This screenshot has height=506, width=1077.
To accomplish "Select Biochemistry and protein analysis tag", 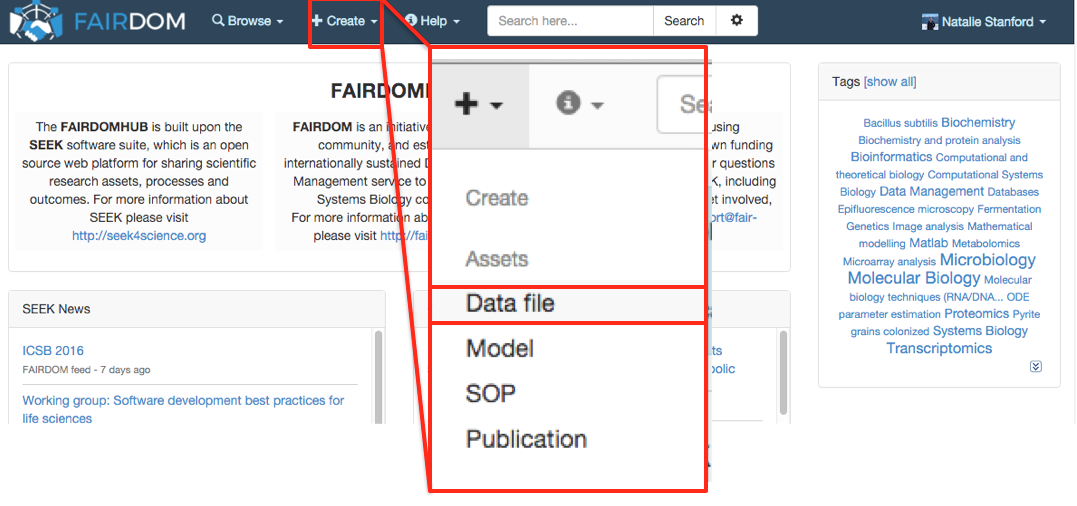I will (940, 141).
